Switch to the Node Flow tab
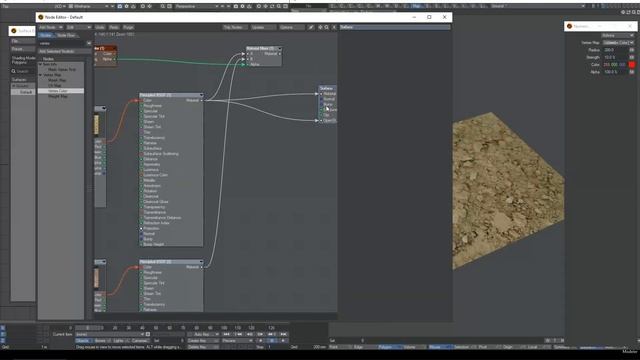640x360 pixels. 66,36
